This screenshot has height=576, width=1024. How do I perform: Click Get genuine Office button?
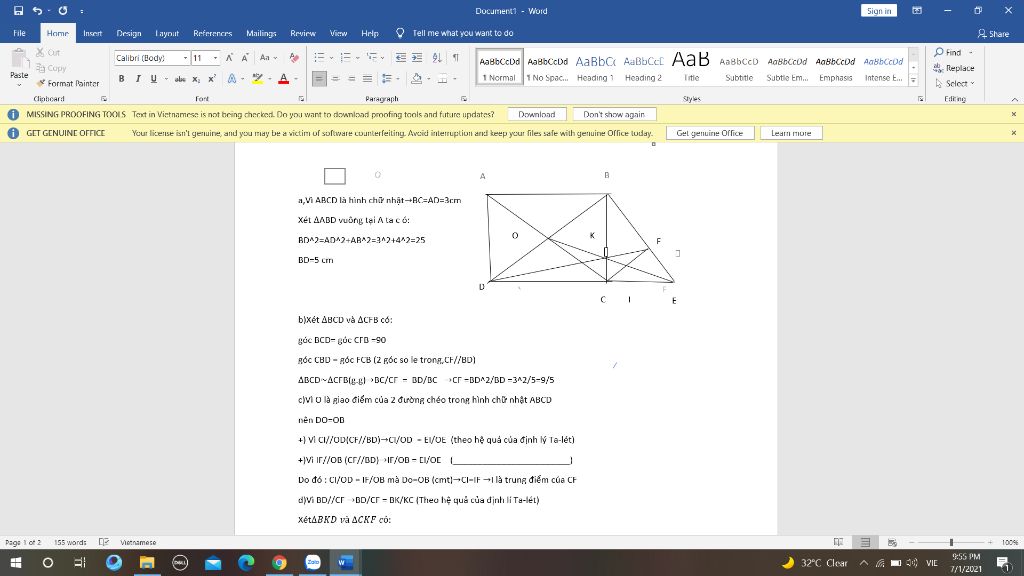pos(709,133)
